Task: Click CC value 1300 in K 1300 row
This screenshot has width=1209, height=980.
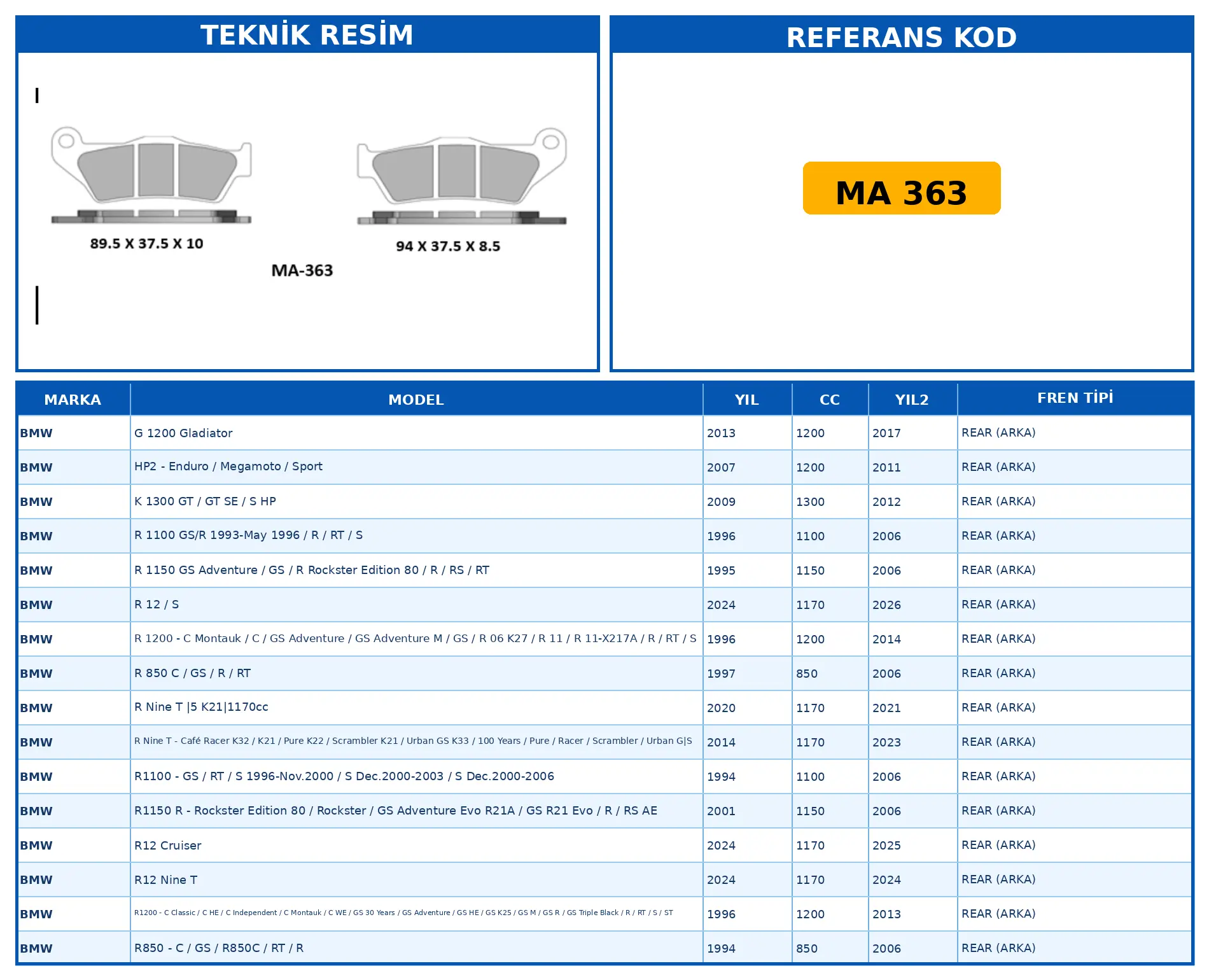Action: [810, 502]
